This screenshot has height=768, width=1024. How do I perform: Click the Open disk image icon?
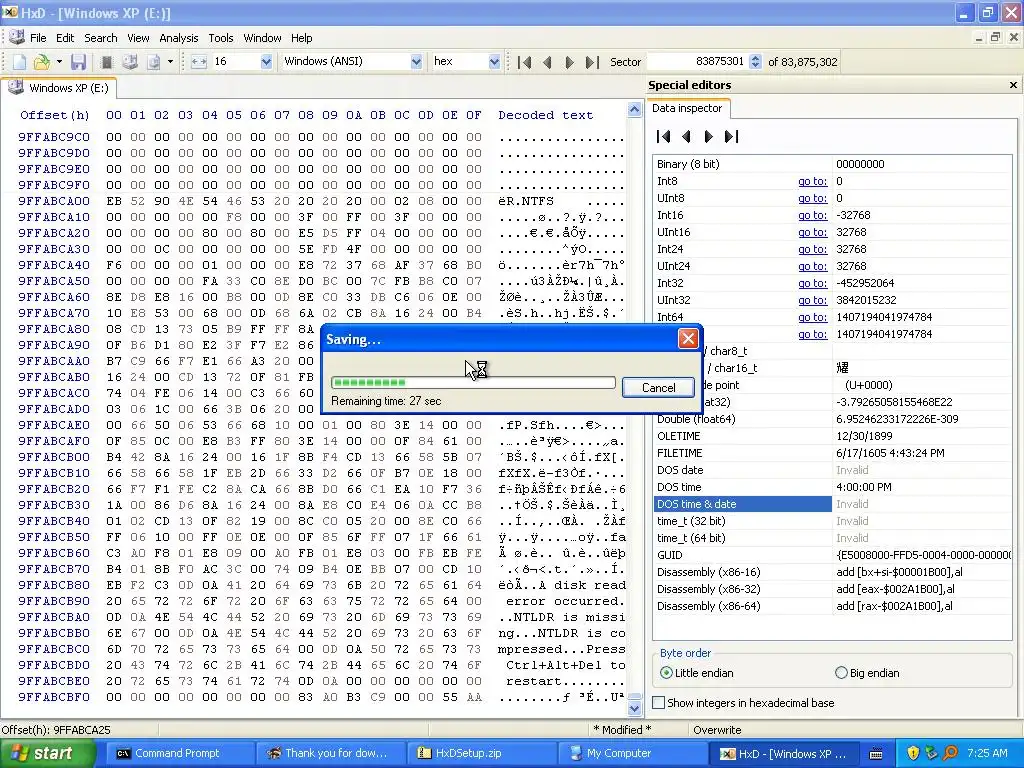153,62
